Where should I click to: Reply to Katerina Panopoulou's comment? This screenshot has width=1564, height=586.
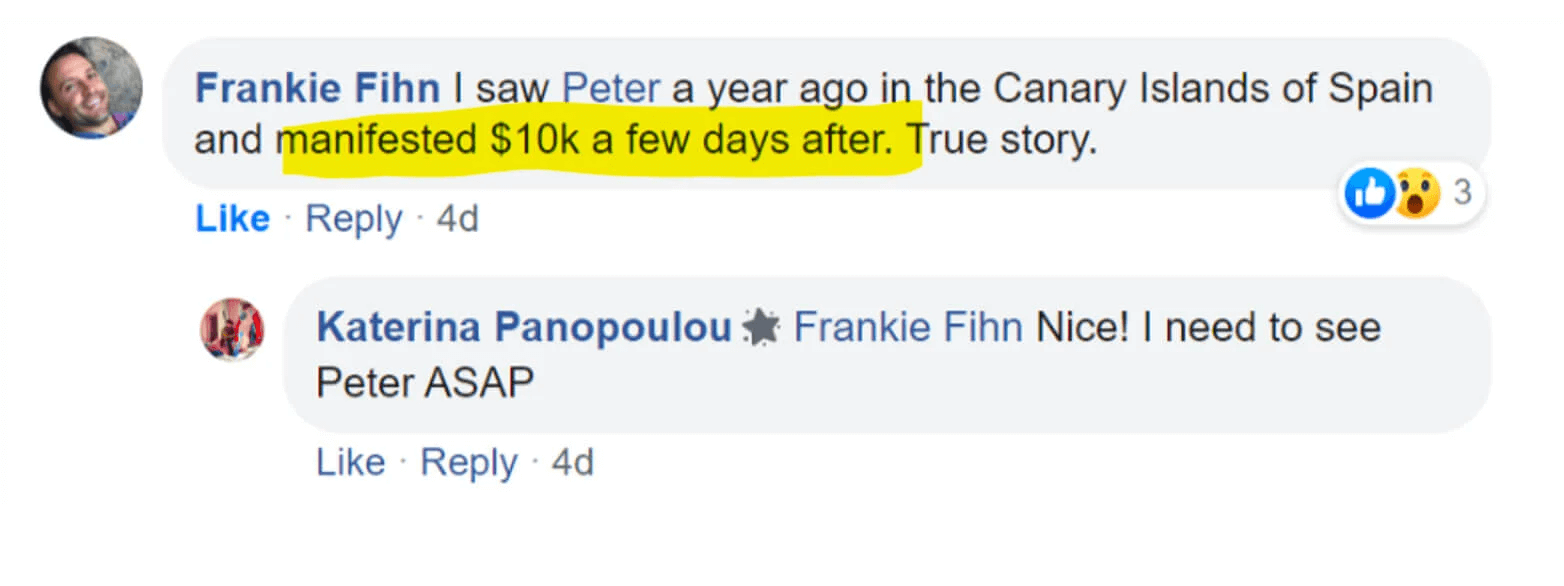click(x=468, y=463)
